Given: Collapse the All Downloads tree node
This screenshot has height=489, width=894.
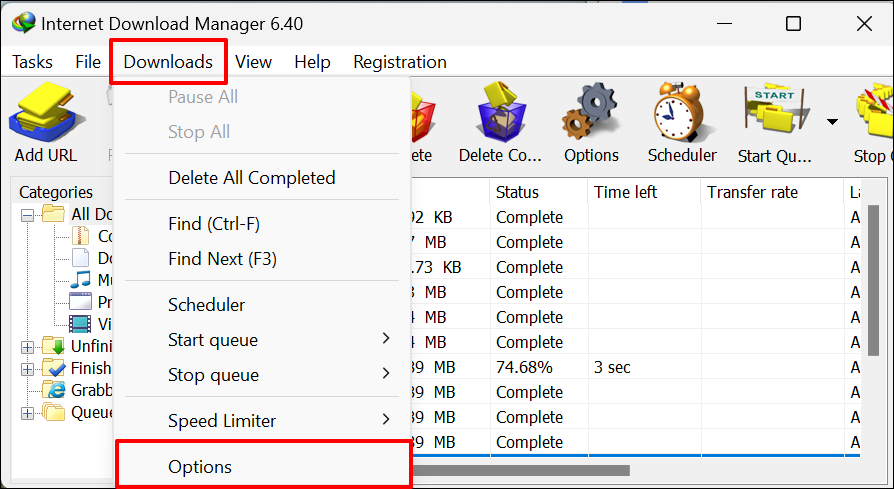Looking at the screenshot, I should point(26,214).
